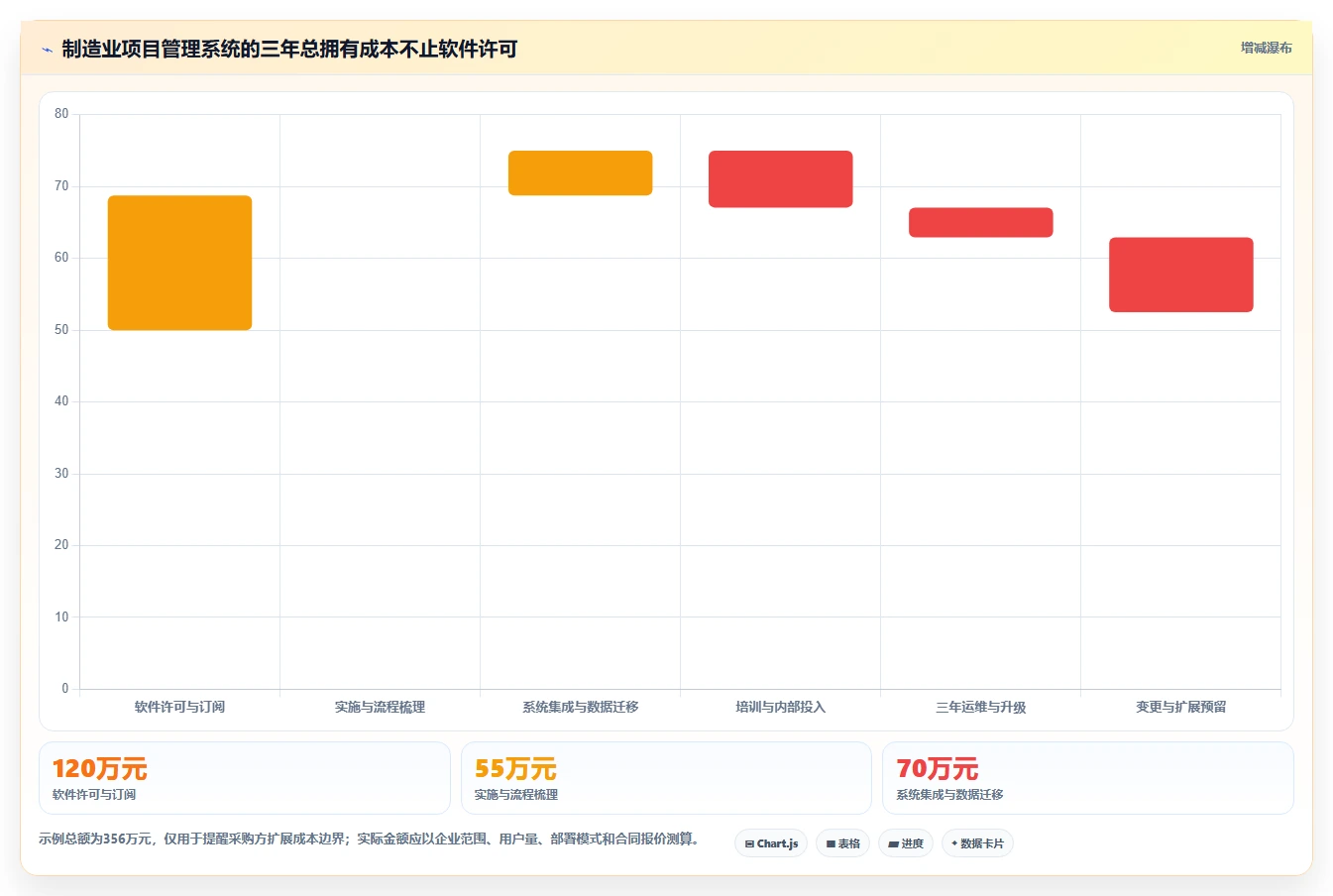Click the y-axis value 0
Image resolution: width=1333 pixels, height=896 pixels.
[x=65, y=689]
